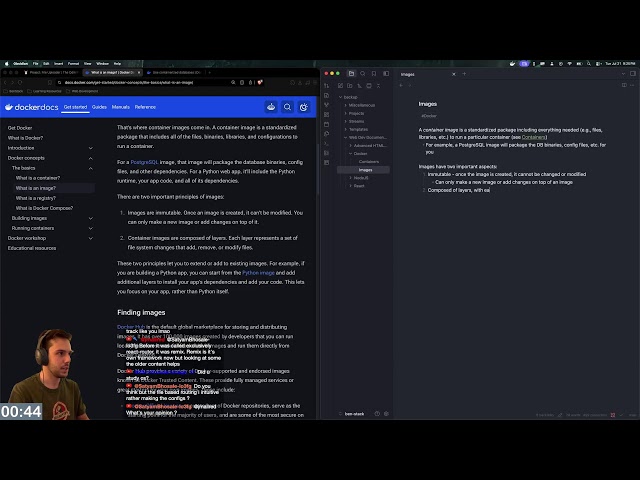This screenshot has width=640, height=480.
Task: Click Obsidian navigate forward arrow
Action: pos(410,85)
